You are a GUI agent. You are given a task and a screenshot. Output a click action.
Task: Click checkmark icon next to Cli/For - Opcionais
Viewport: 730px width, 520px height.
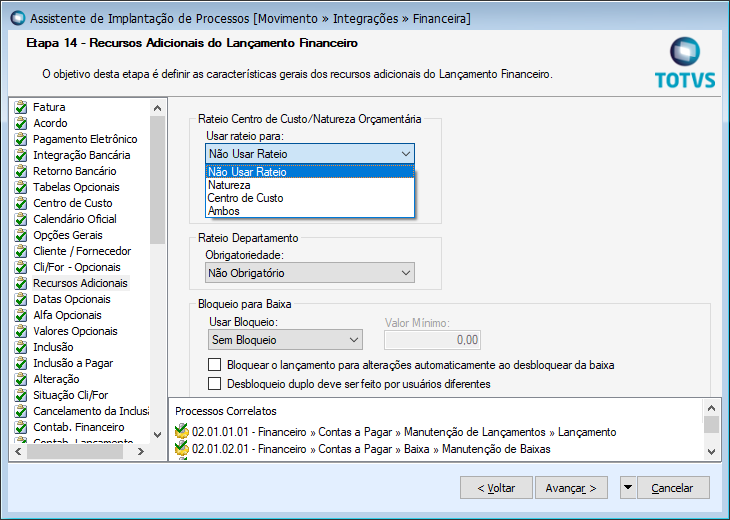click(x=20, y=267)
